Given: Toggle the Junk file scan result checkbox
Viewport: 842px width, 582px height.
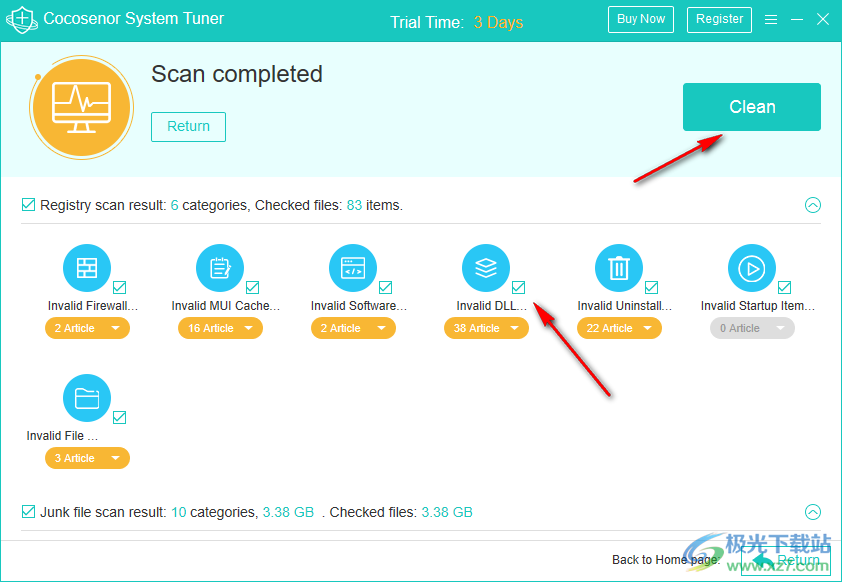Looking at the screenshot, I should click(x=29, y=512).
